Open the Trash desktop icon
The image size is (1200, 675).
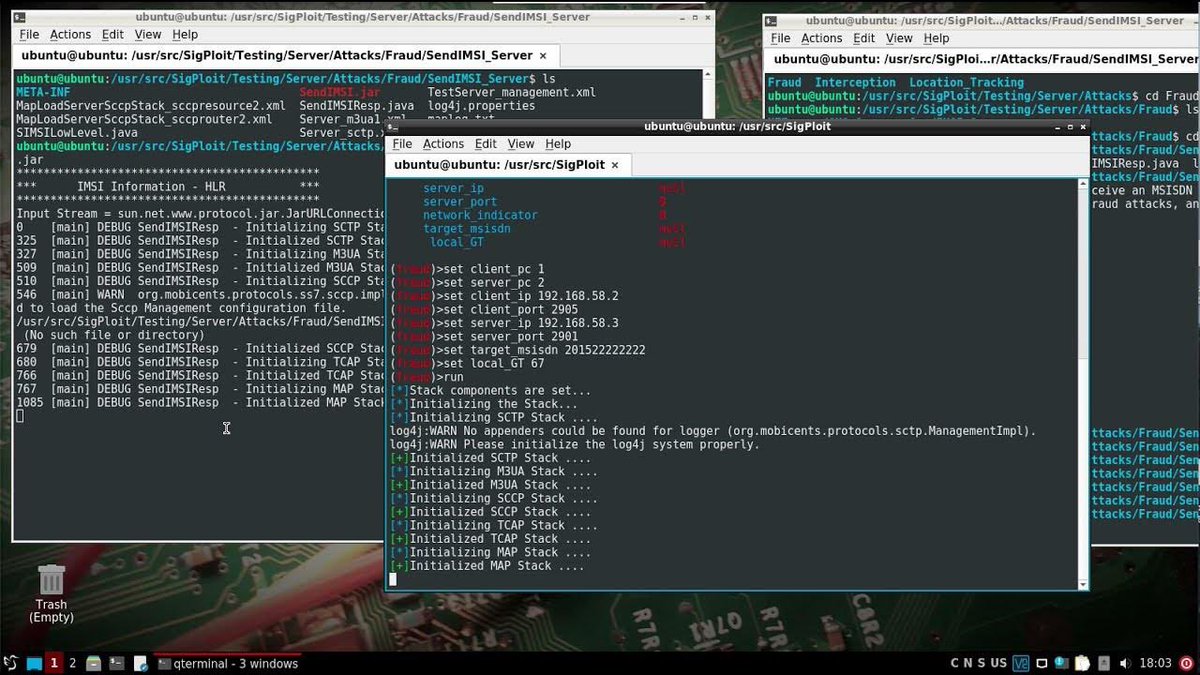tap(51, 593)
